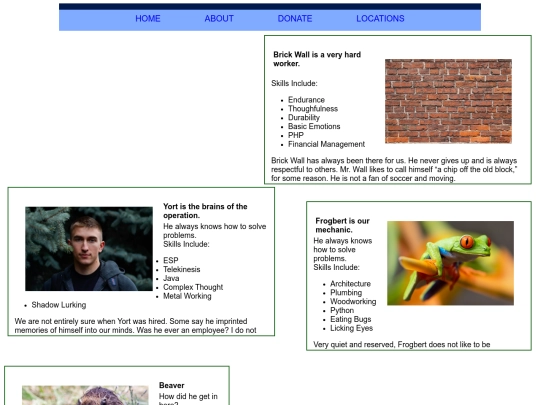This screenshot has width=540, height=405.
Task: Click the brick wall photo
Action: (x=448, y=101)
